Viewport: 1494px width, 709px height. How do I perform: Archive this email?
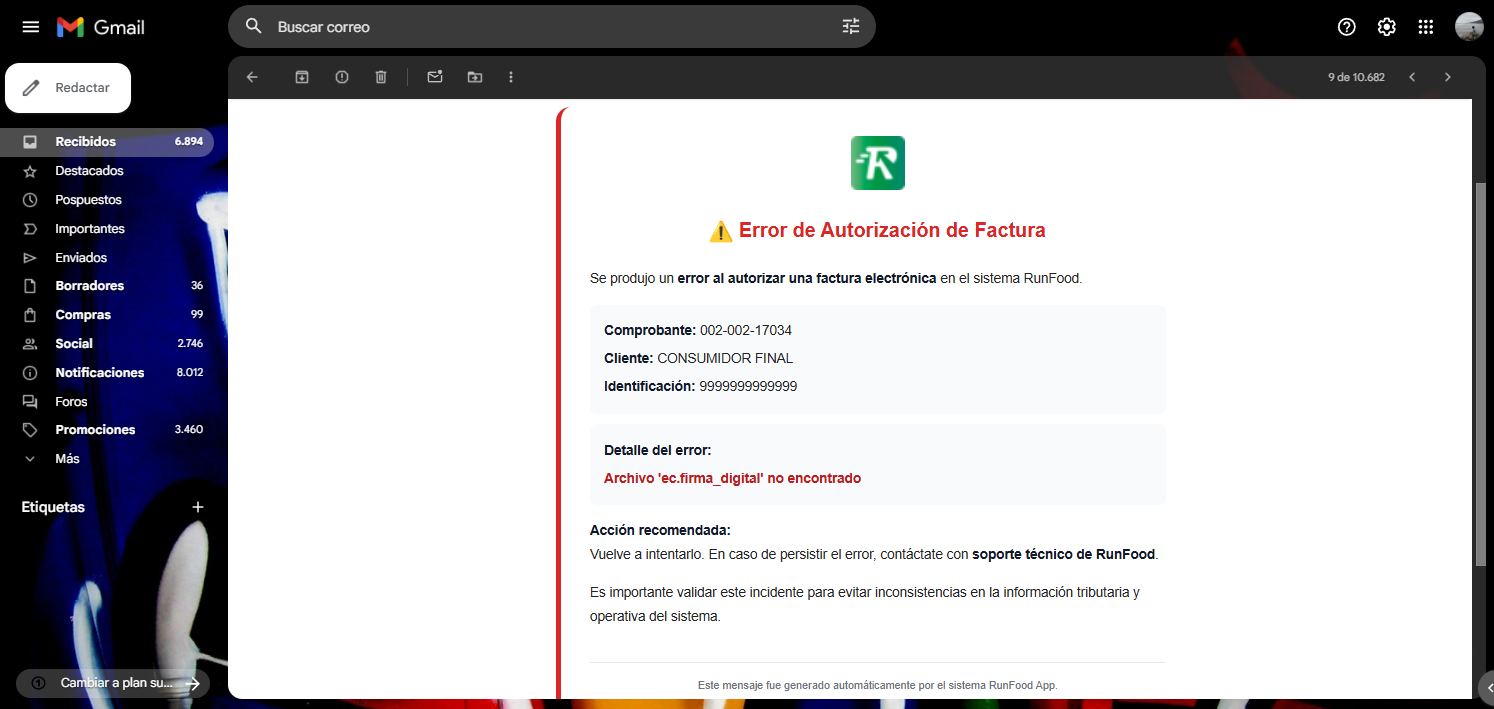tap(302, 77)
